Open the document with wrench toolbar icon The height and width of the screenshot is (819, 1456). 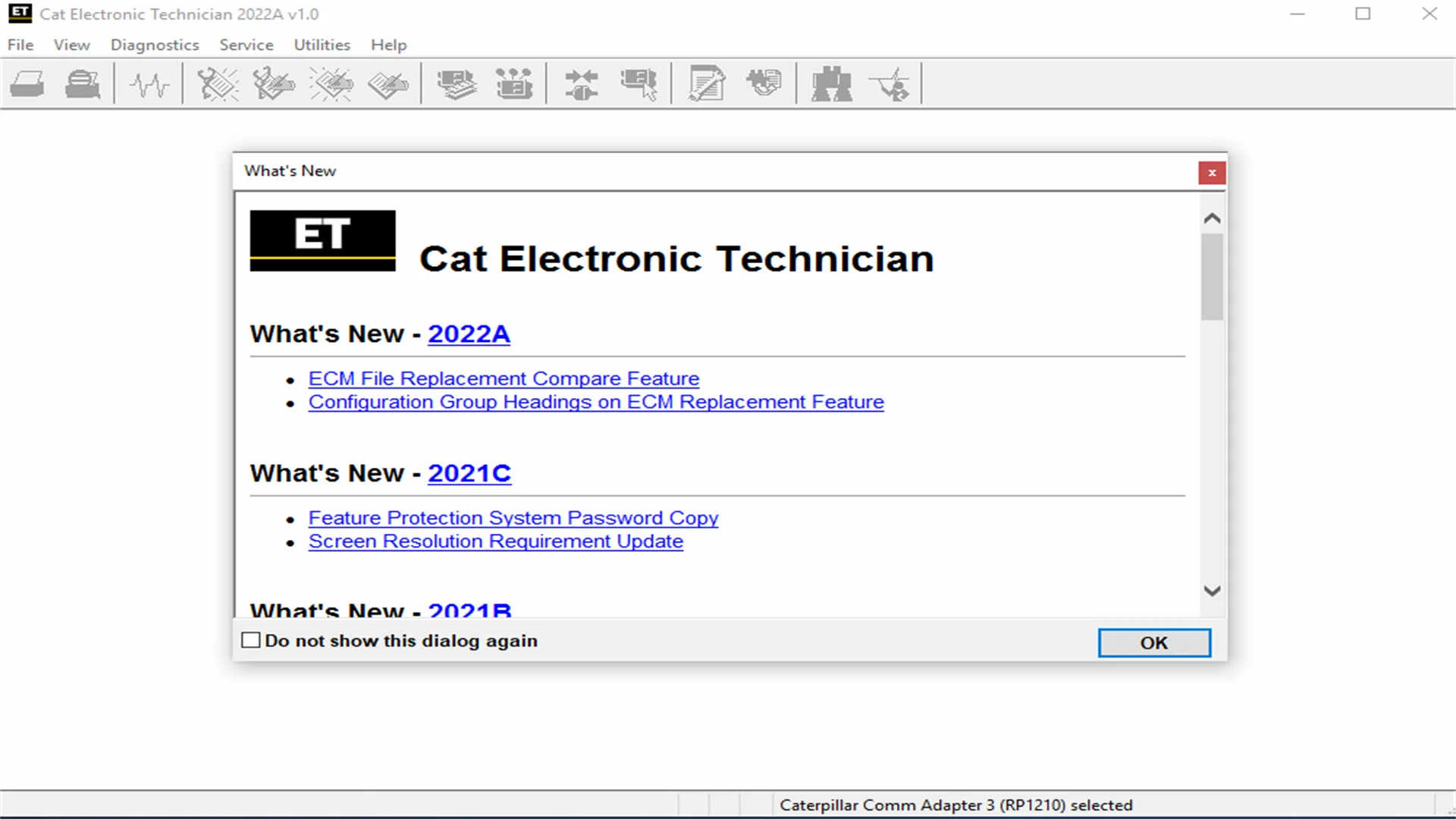point(707,84)
